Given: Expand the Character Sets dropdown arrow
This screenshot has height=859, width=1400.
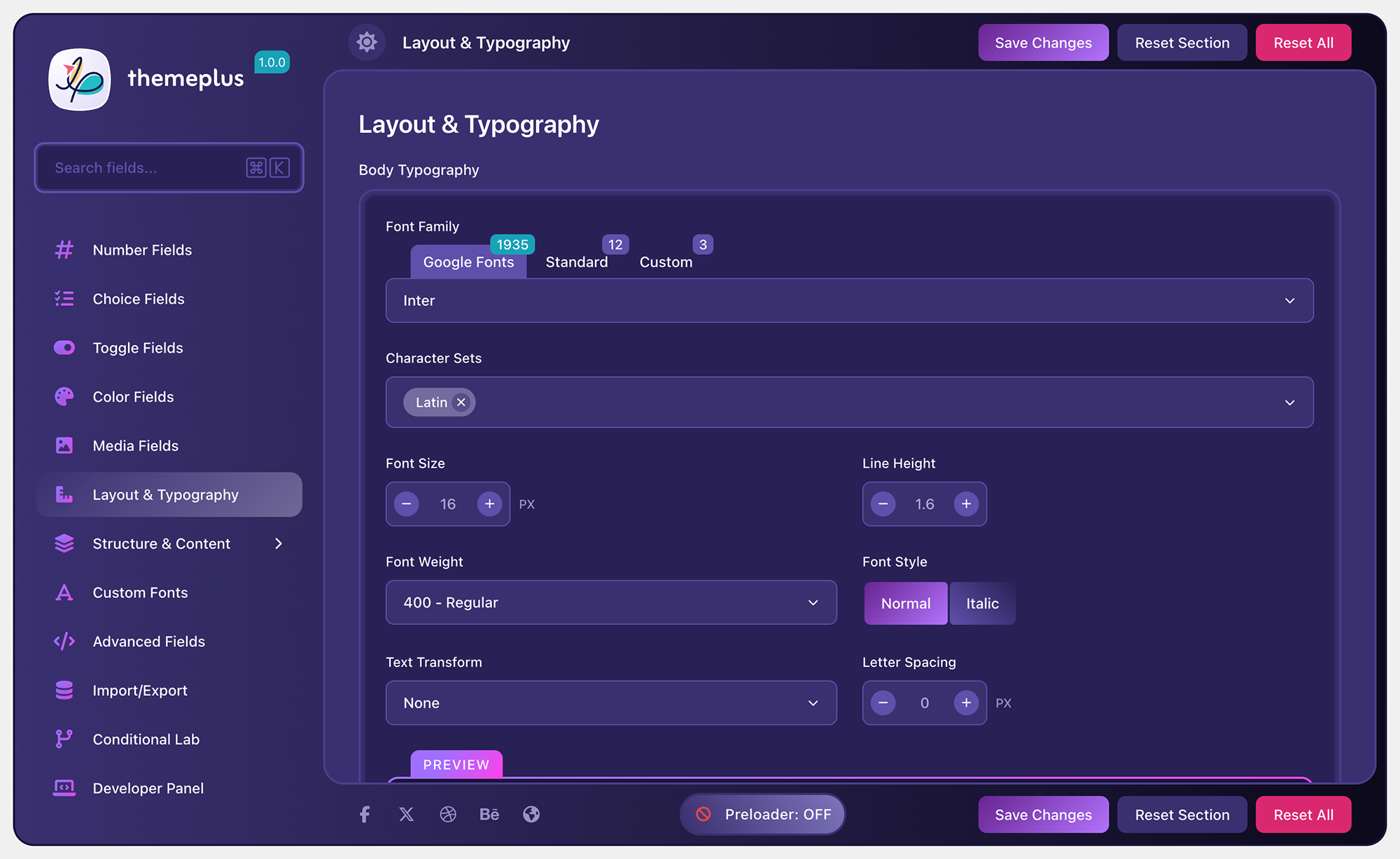Looking at the screenshot, I should coord(1289,403).
